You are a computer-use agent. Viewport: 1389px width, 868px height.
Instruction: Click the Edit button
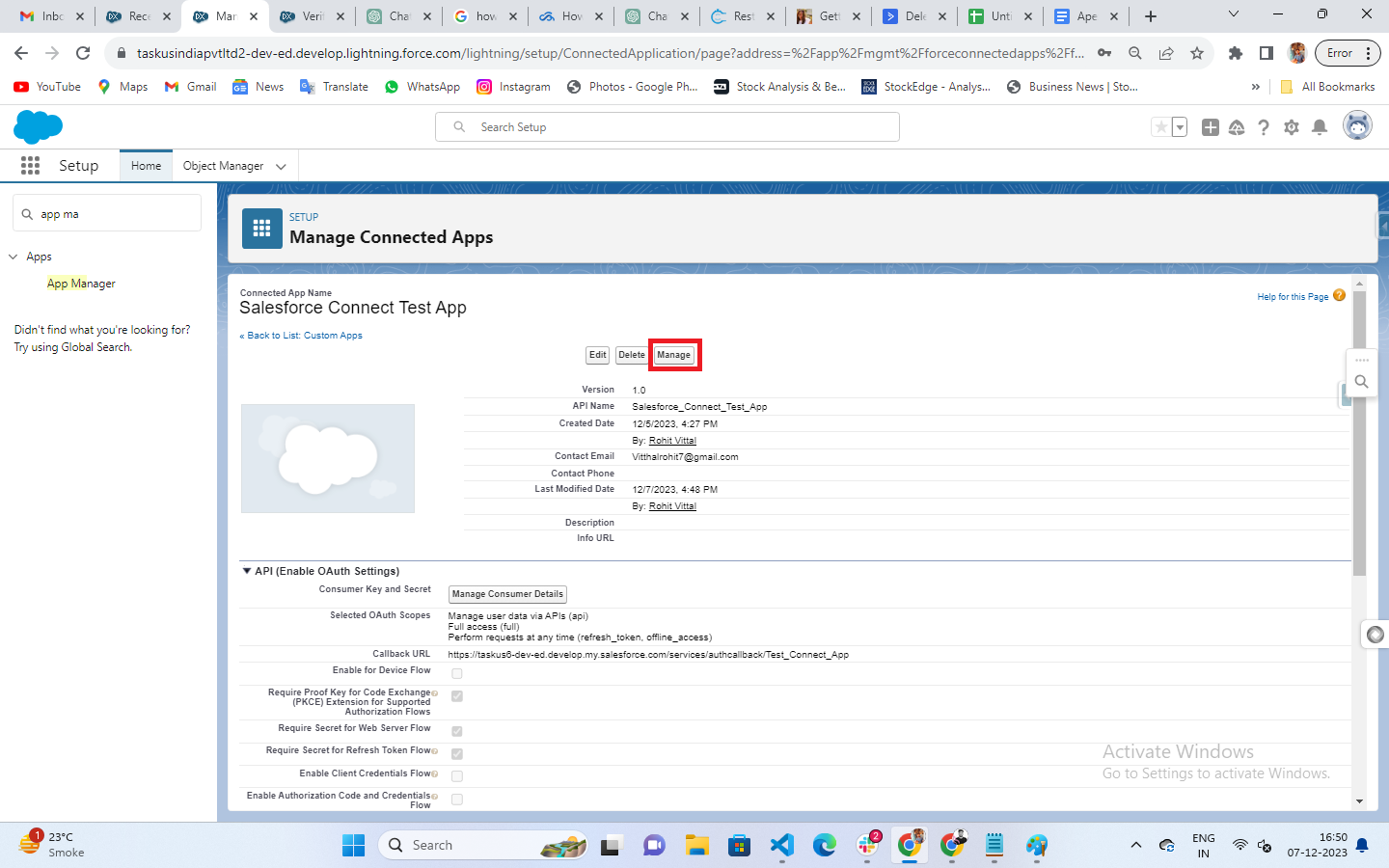(598, 355)
